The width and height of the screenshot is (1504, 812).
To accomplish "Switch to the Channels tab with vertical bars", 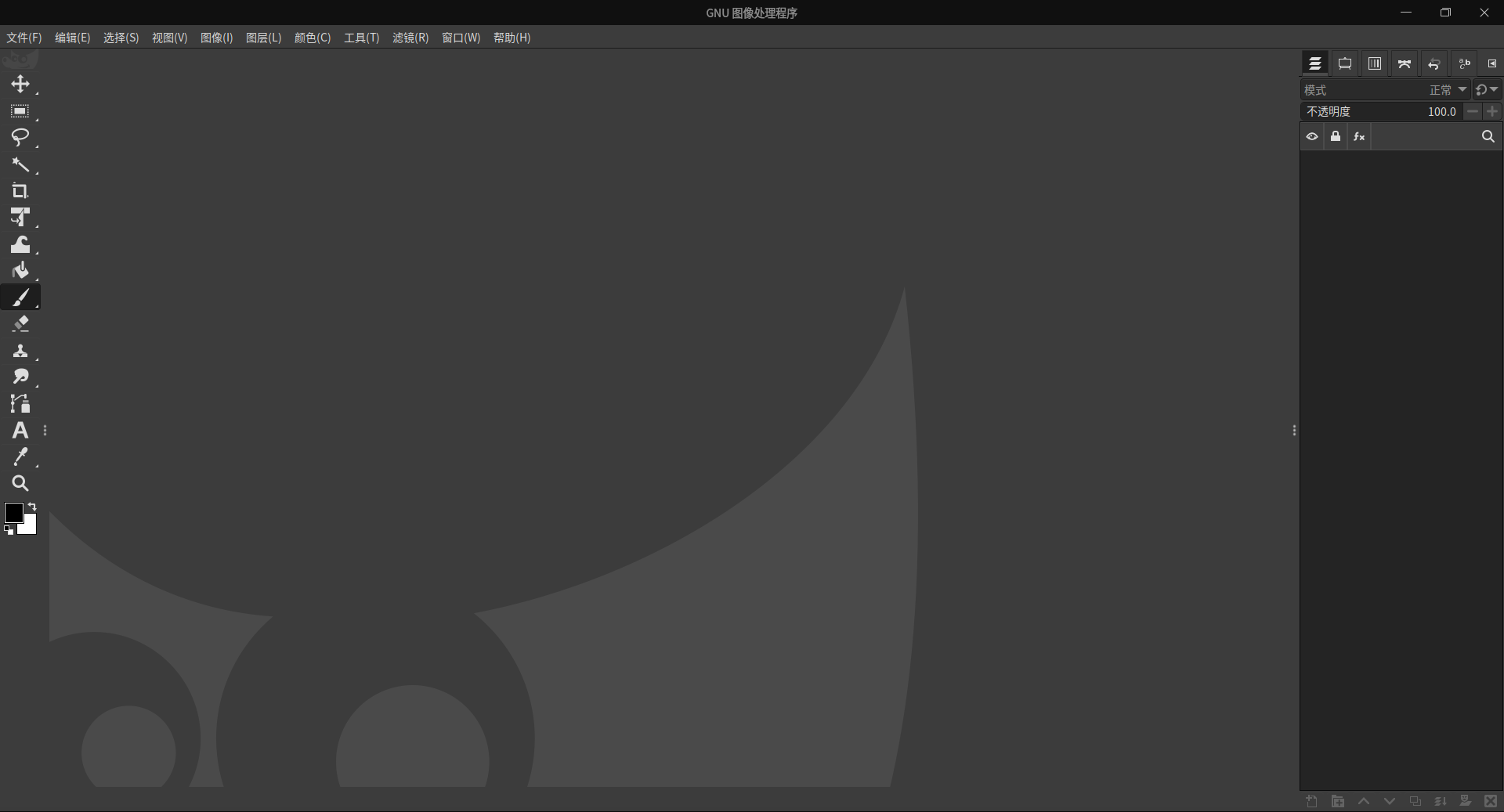I will tap(1375, 63).
